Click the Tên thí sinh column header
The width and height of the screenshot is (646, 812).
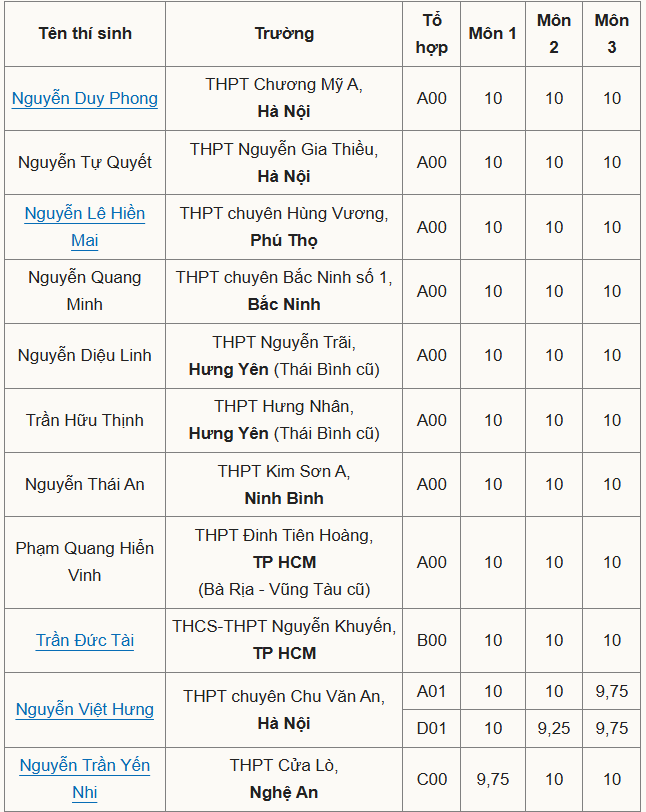click(85, 34)
